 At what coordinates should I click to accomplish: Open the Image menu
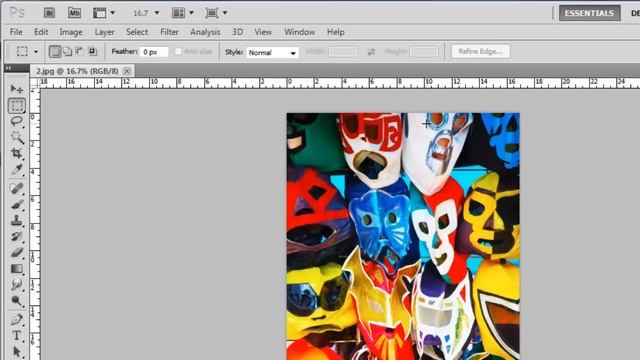point(71,32)
